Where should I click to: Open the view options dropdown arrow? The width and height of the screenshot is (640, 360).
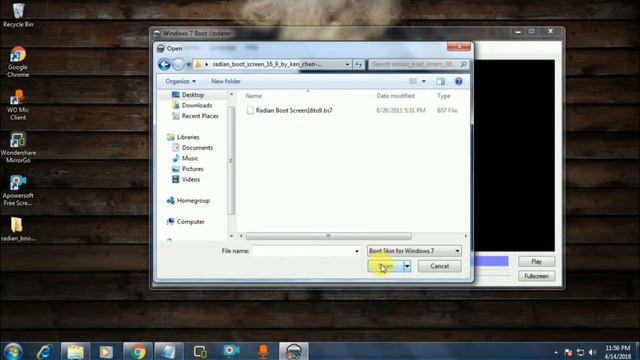424,81
